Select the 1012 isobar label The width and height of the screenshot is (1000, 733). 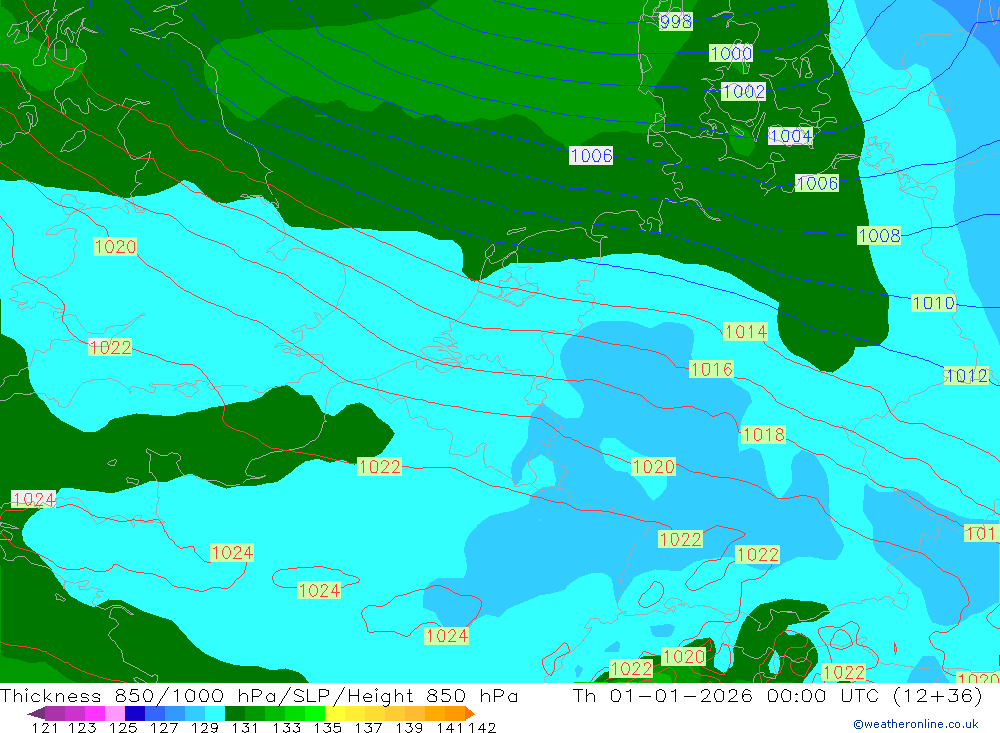pos(966,376)
